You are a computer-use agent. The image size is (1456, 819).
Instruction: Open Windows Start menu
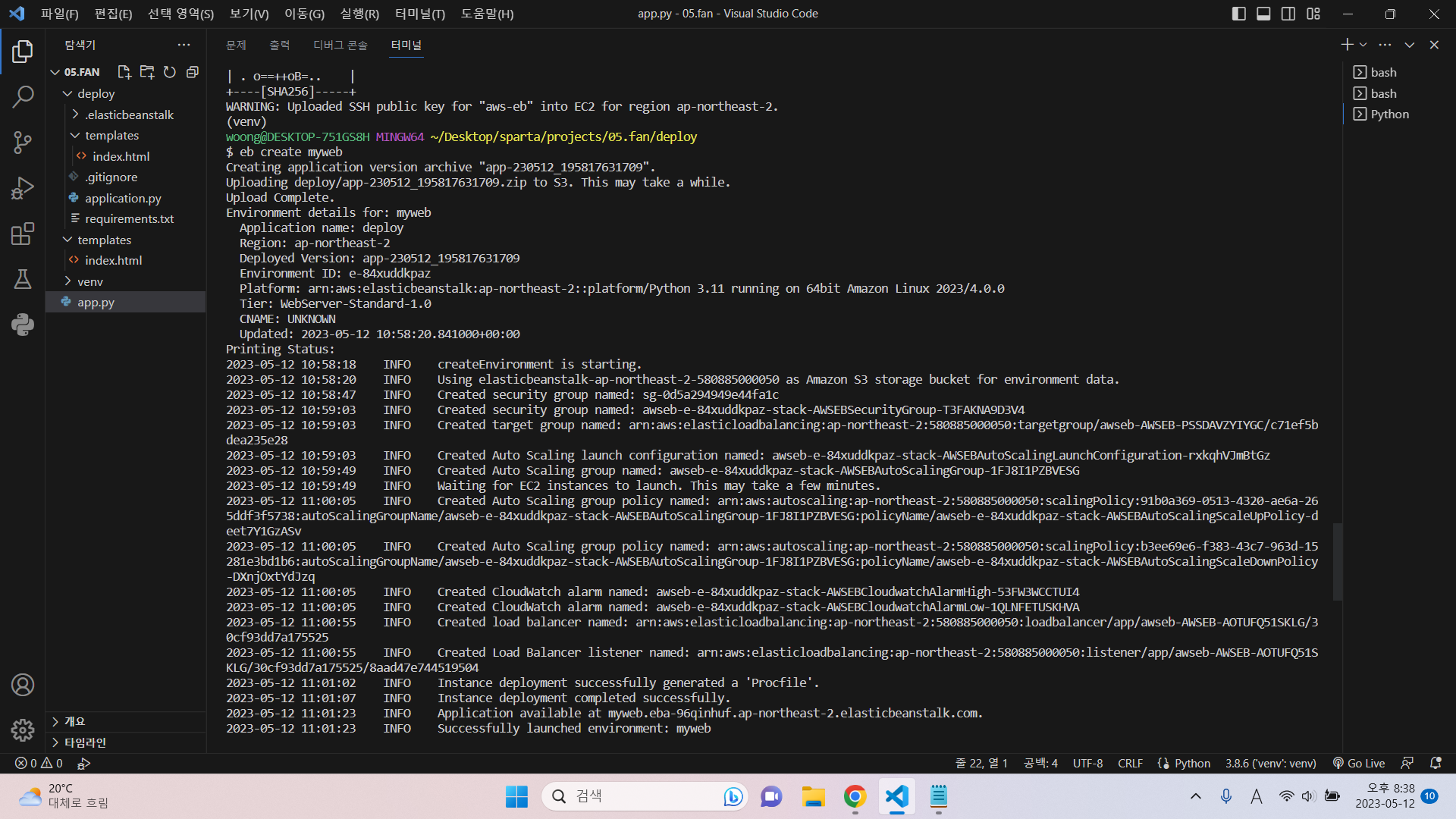516,796
